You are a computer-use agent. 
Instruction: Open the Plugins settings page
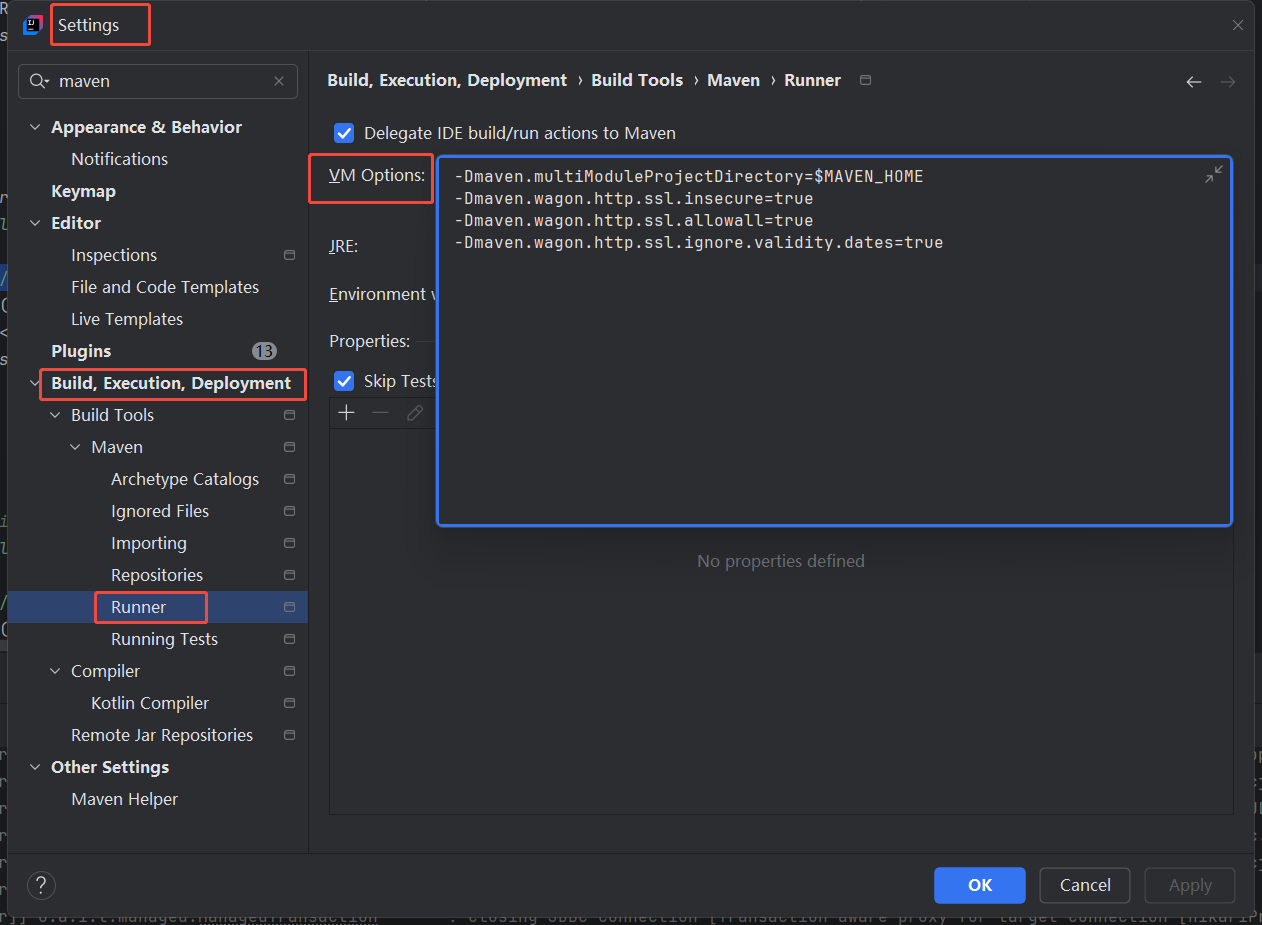[x=81, y=351]
